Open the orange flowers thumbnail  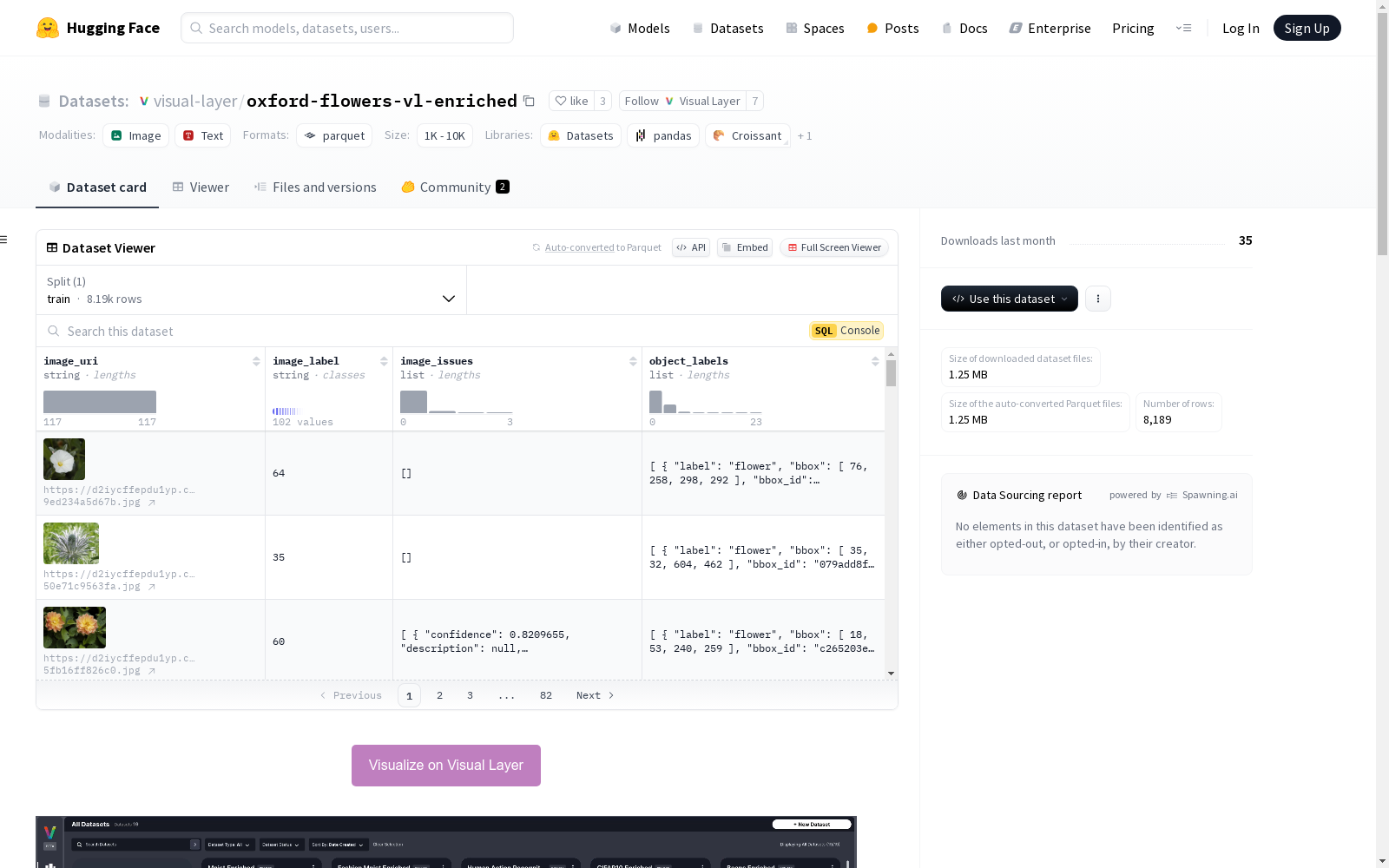coord(75,628)
